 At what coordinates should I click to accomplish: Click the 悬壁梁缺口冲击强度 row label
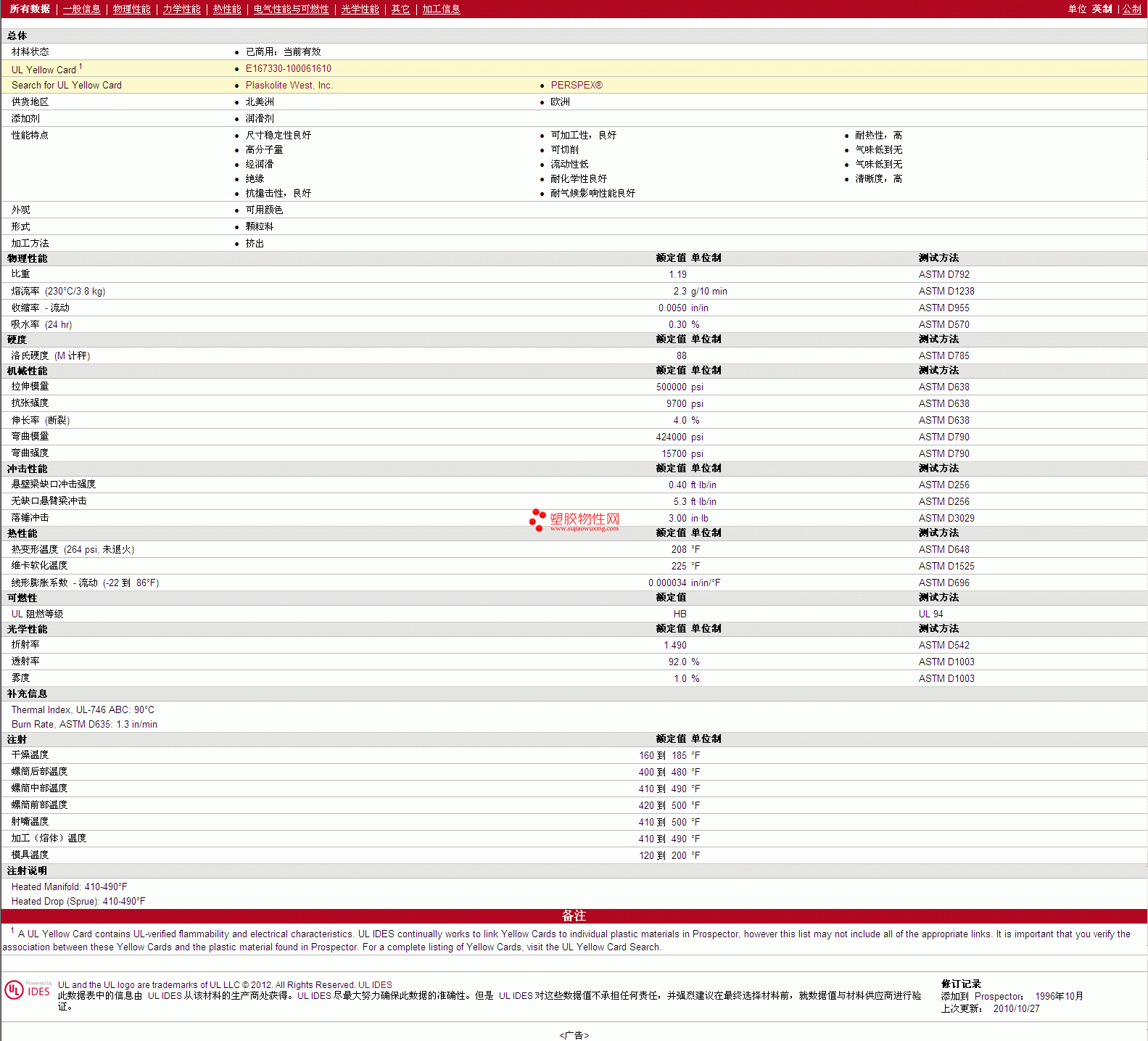pos(54,484)
